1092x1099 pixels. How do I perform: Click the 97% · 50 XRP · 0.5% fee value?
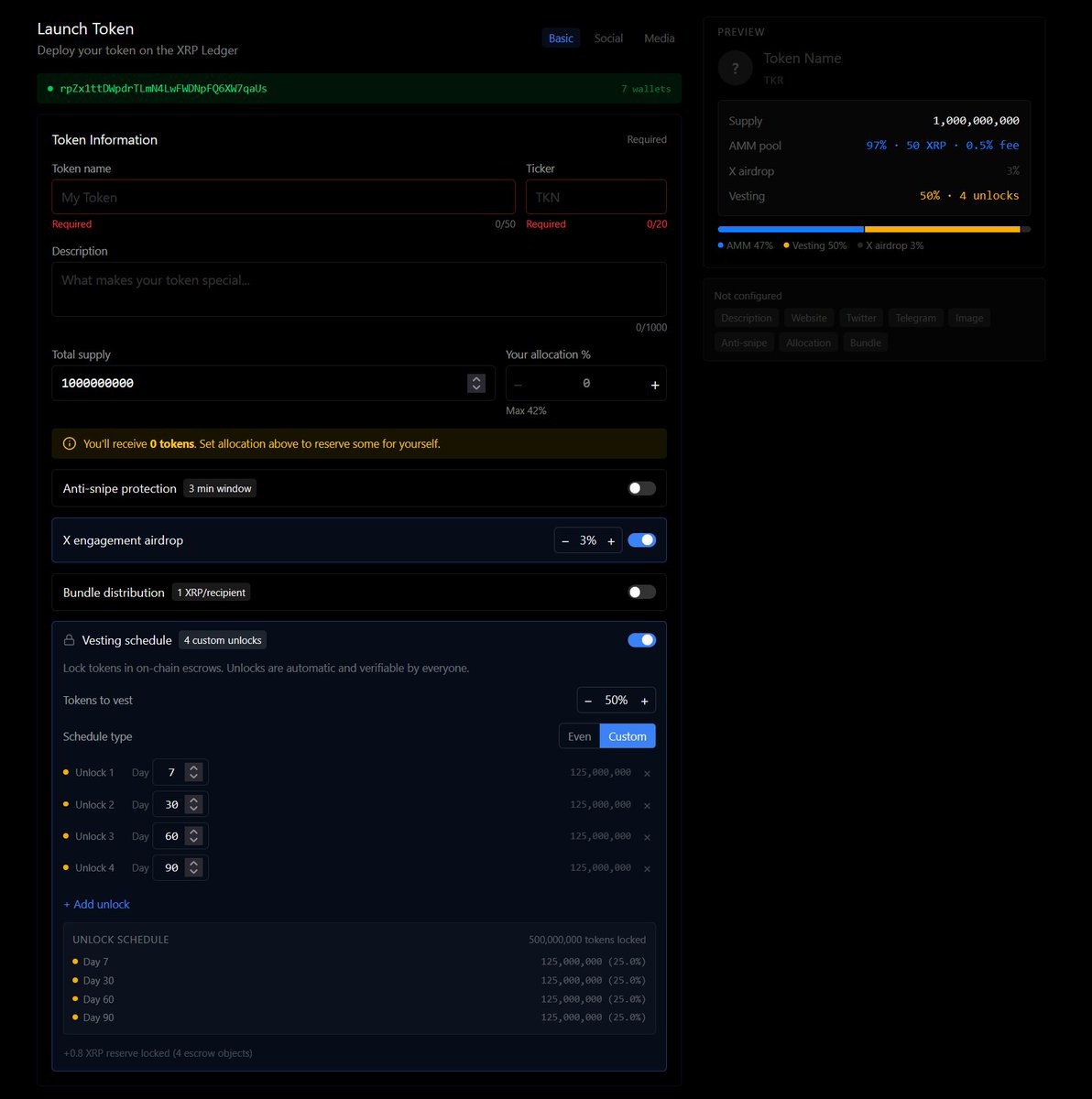(943, 146)
